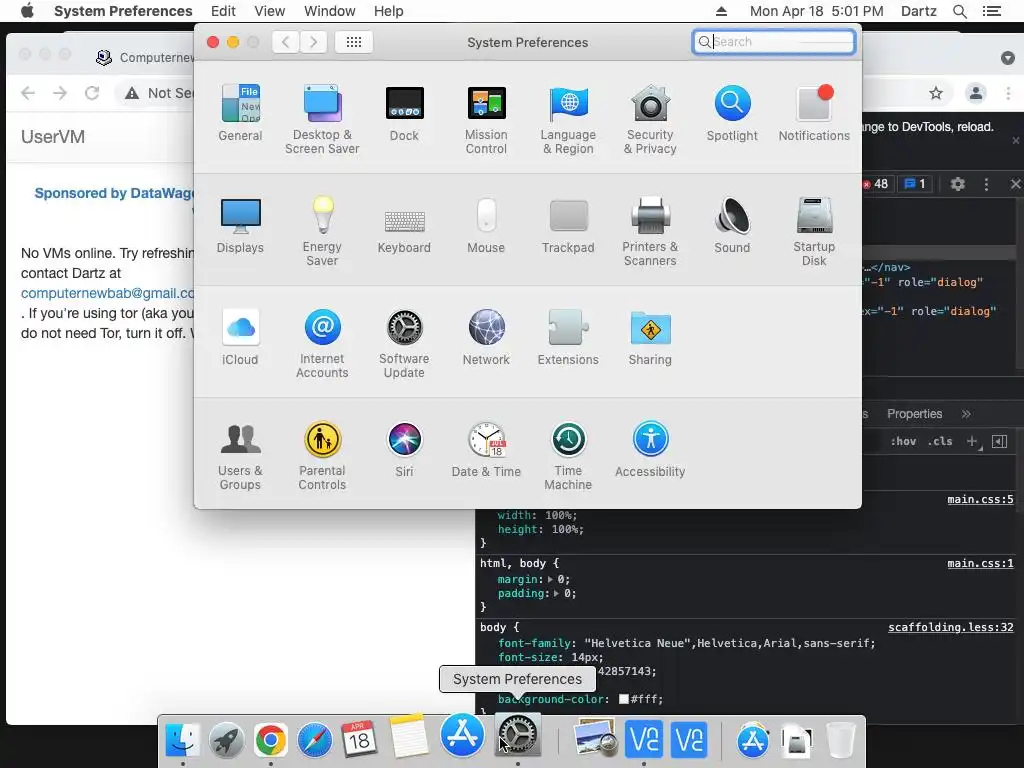Viewport: 1024px width, 768px height.
Task: Open Sharing preferences
Action: [x=650, y=337]
